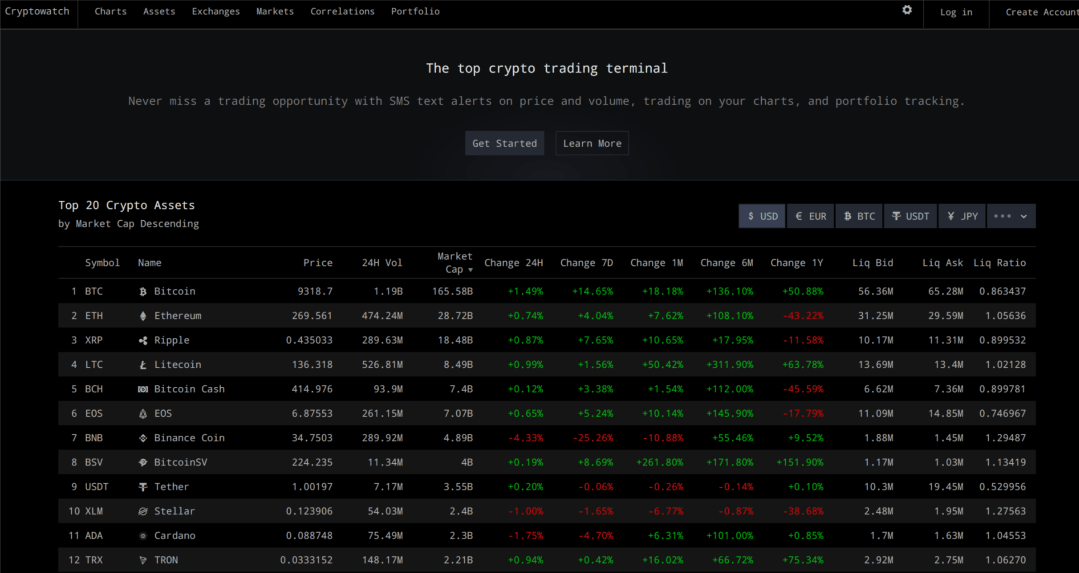The width and height of the screenshot is (1079, 573).
Task: Click the Stellar coin icon
Action: coord(143,511)
